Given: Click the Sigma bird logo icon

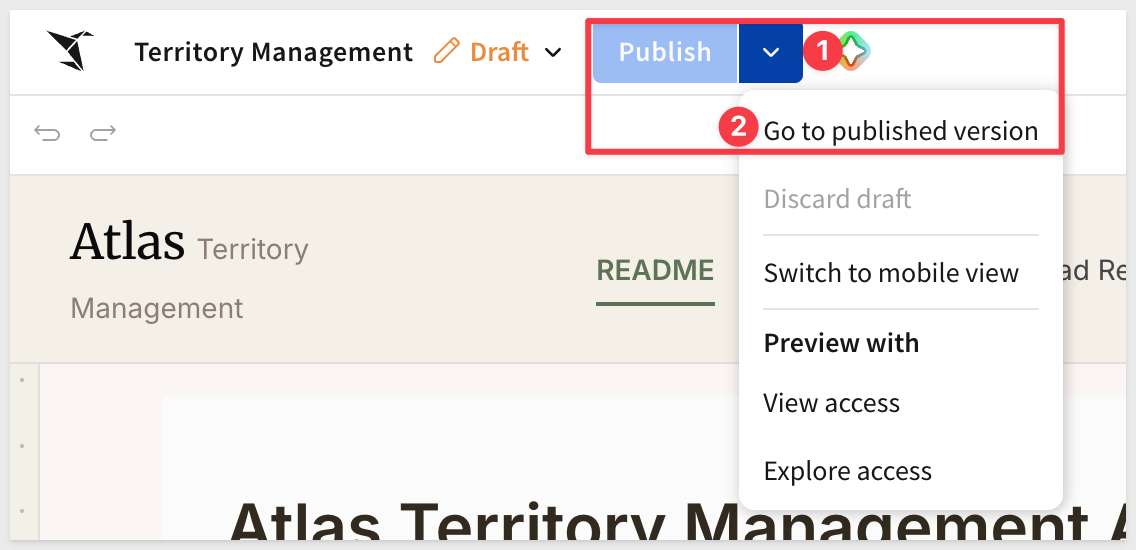Looking at the screenshot, I should (x=70, y=51).
